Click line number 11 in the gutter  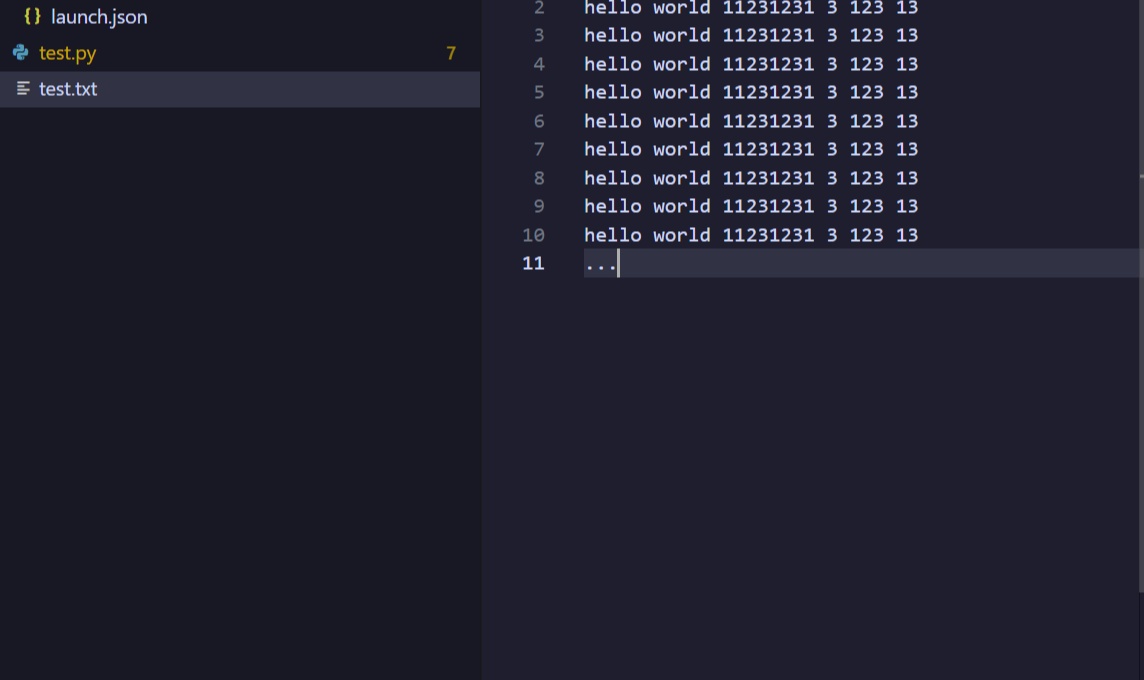tap(533, 263)
